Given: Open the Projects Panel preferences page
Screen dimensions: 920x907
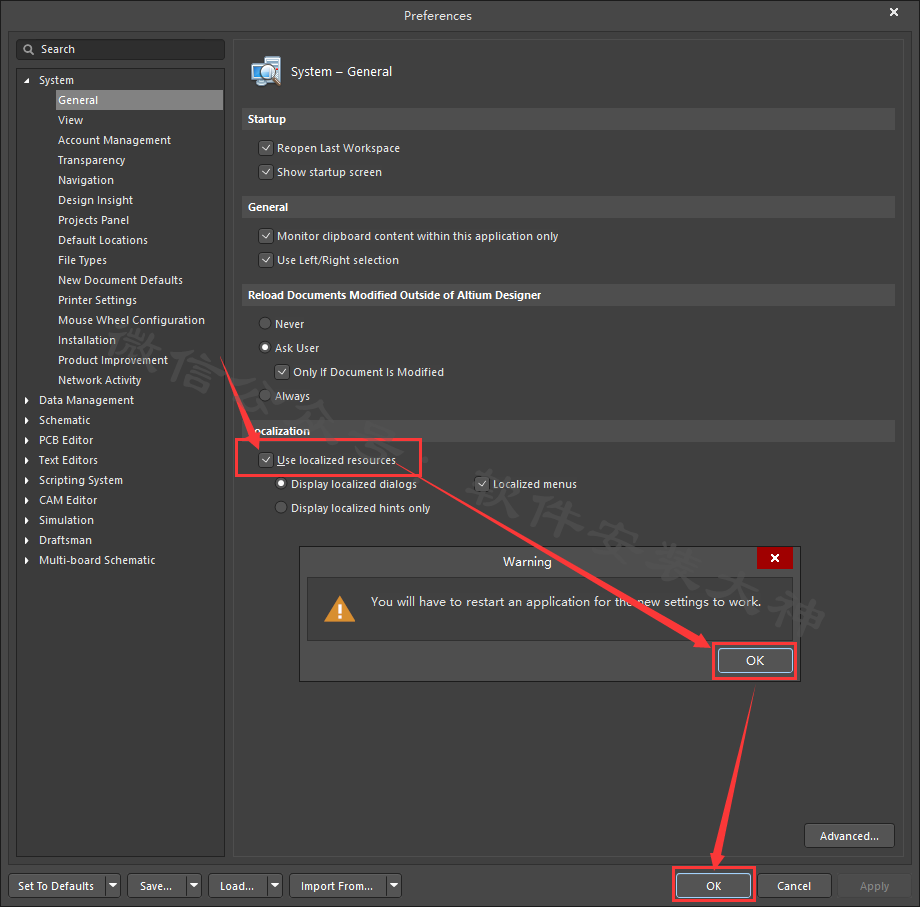Looking at the screenshot, I should [x=93, y=220].
